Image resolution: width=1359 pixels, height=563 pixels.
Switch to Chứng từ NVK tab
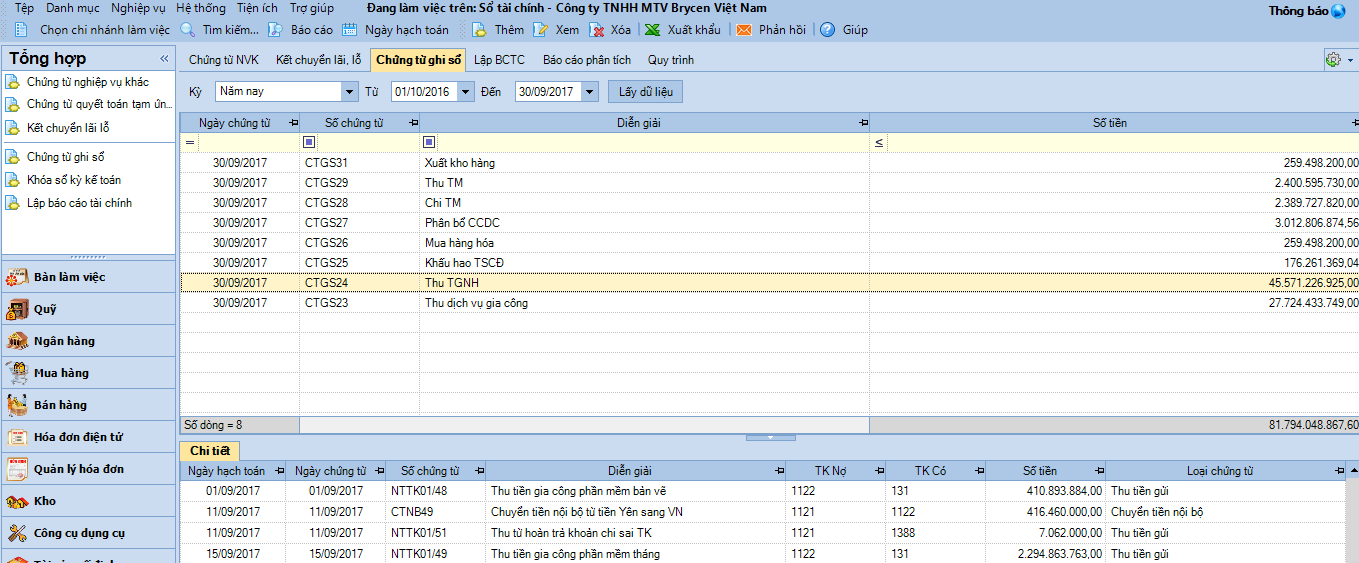pyautogui.click(x=224, y=60)
